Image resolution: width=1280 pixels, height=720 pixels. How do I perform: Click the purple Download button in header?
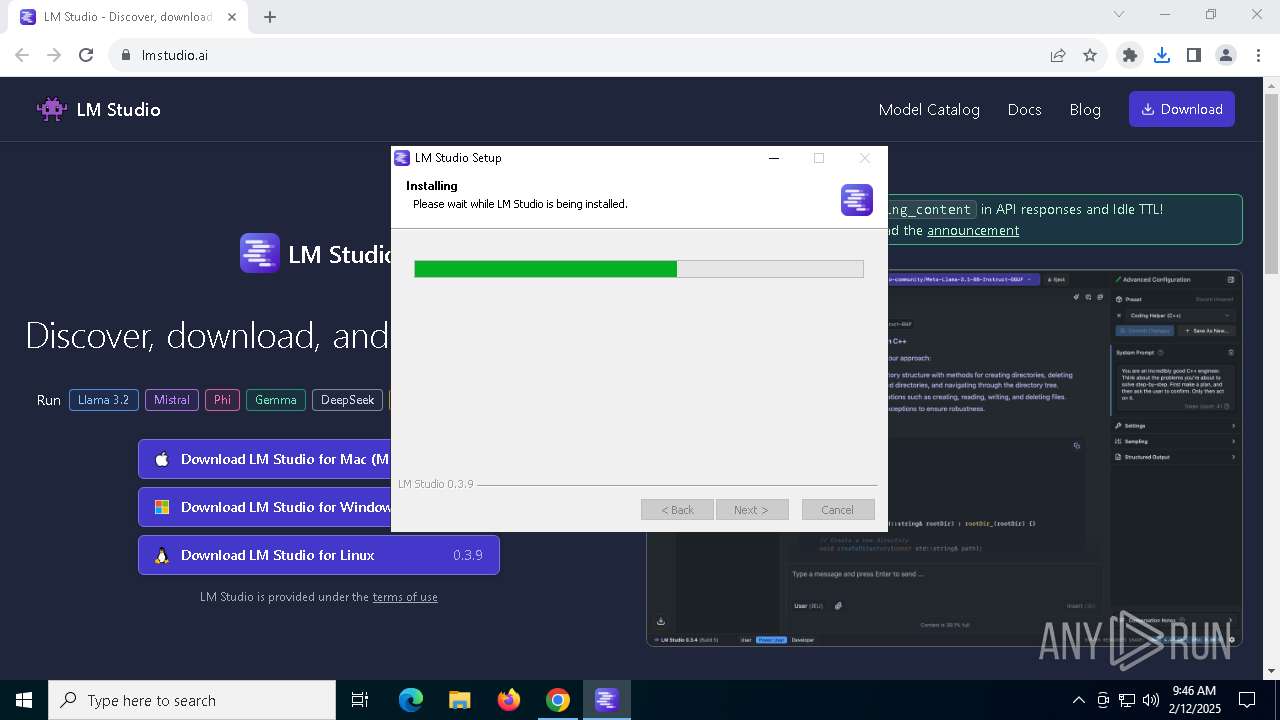(x=1182, y=109)
